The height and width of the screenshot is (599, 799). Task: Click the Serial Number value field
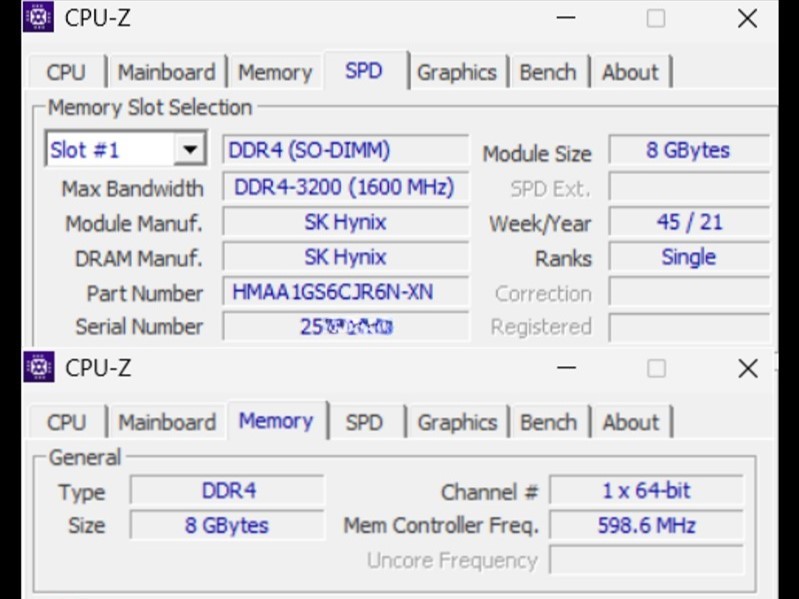345,326
